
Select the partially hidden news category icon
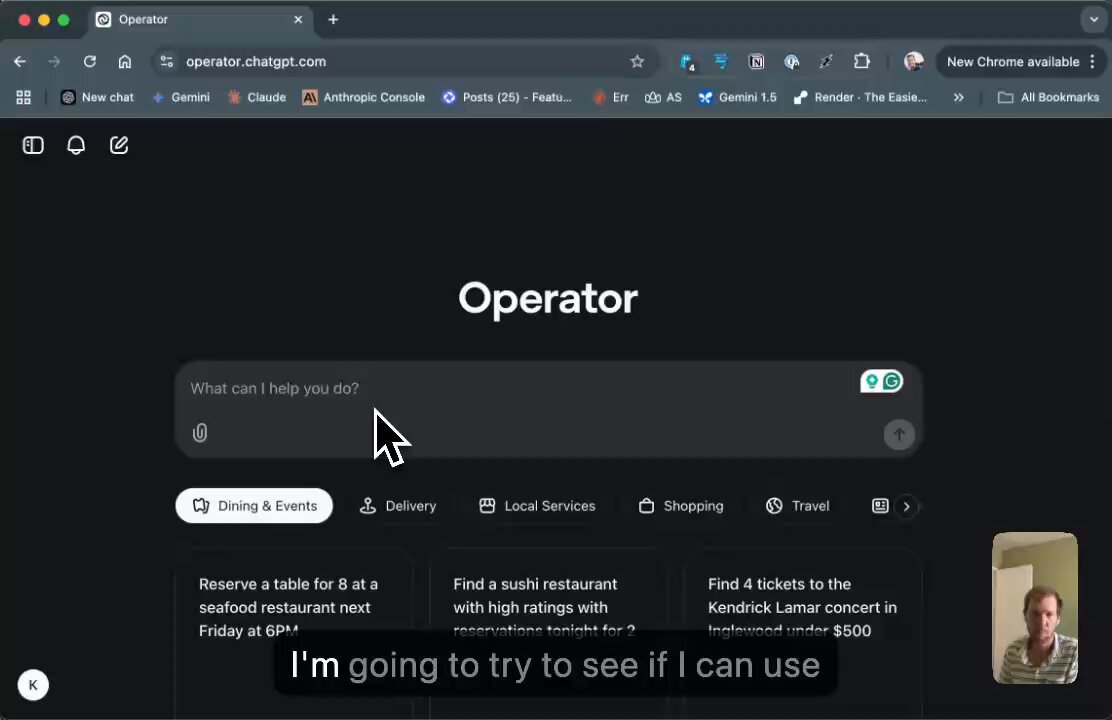(x=880, y=506)
